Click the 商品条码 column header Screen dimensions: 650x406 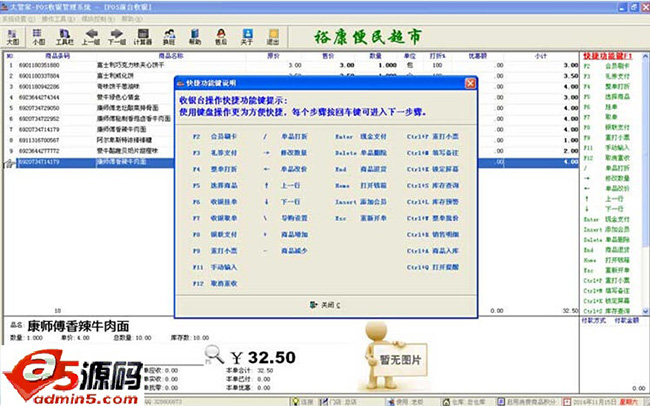click(x=57, y=56)
